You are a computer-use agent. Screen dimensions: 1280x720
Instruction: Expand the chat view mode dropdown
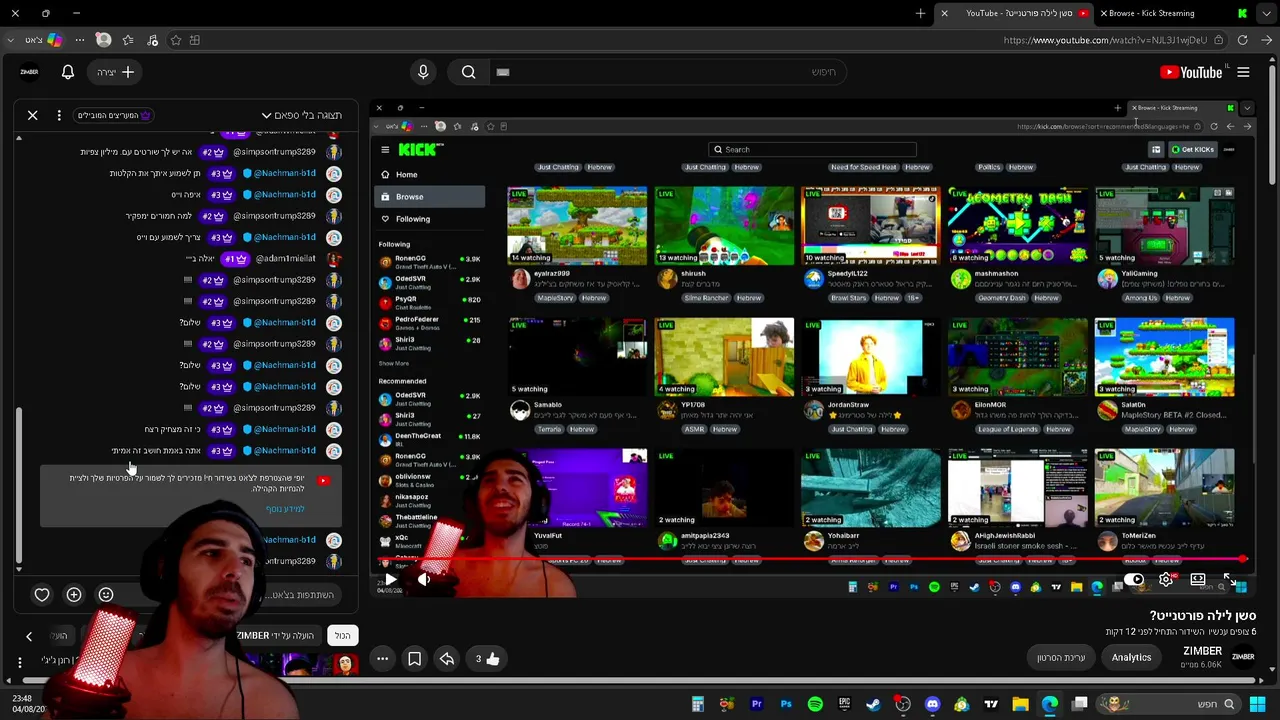click(301, 115)
